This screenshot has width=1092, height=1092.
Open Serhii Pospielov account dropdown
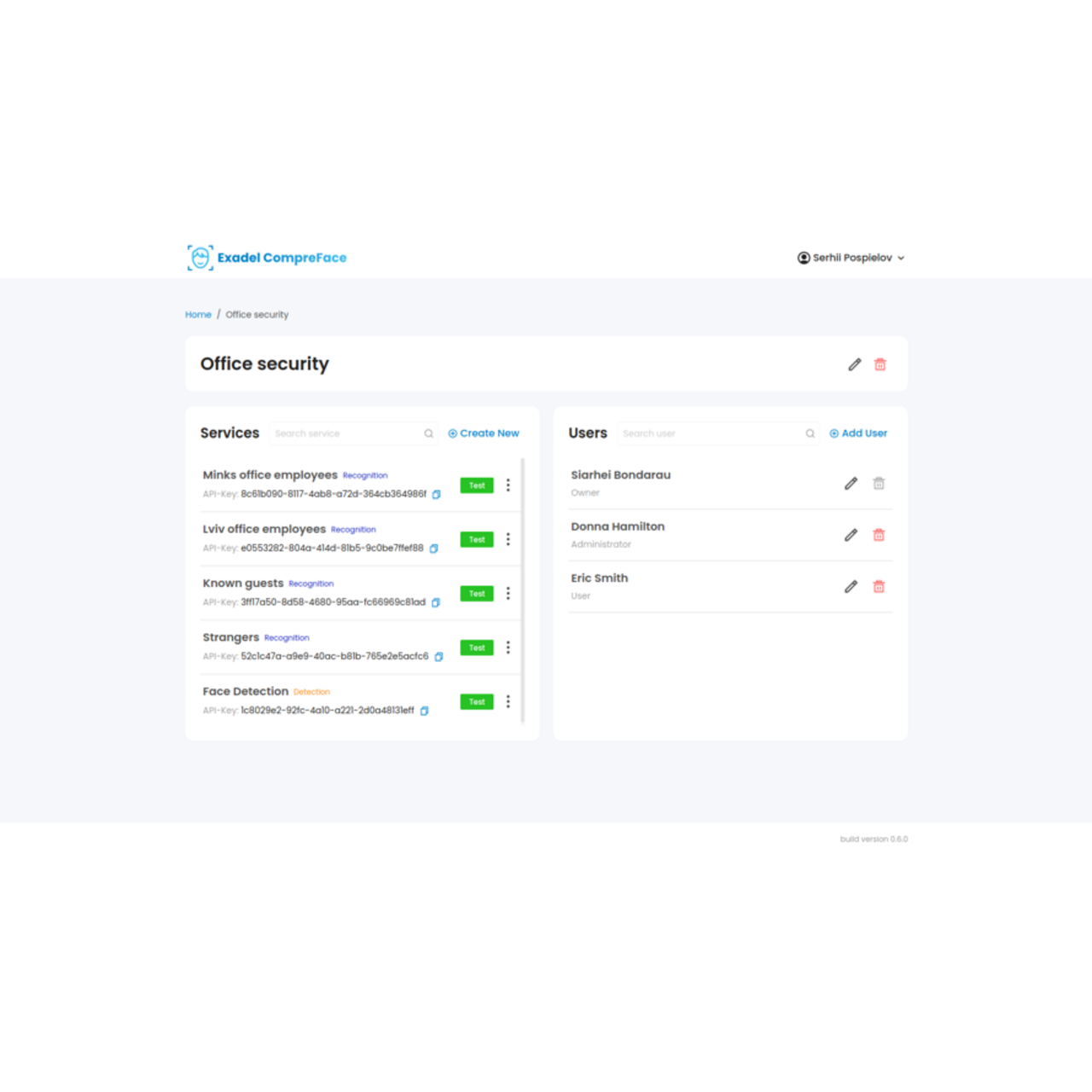pos(851,258)
